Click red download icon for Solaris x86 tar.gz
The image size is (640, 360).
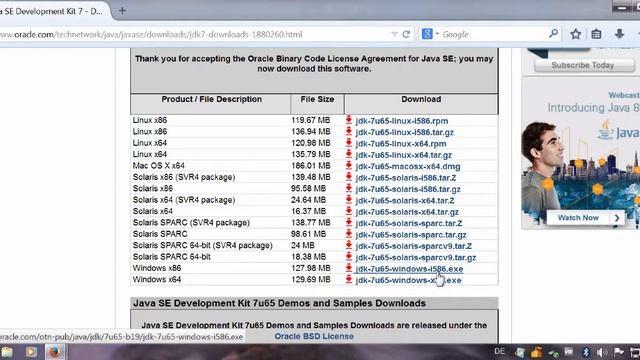point(349,189)
